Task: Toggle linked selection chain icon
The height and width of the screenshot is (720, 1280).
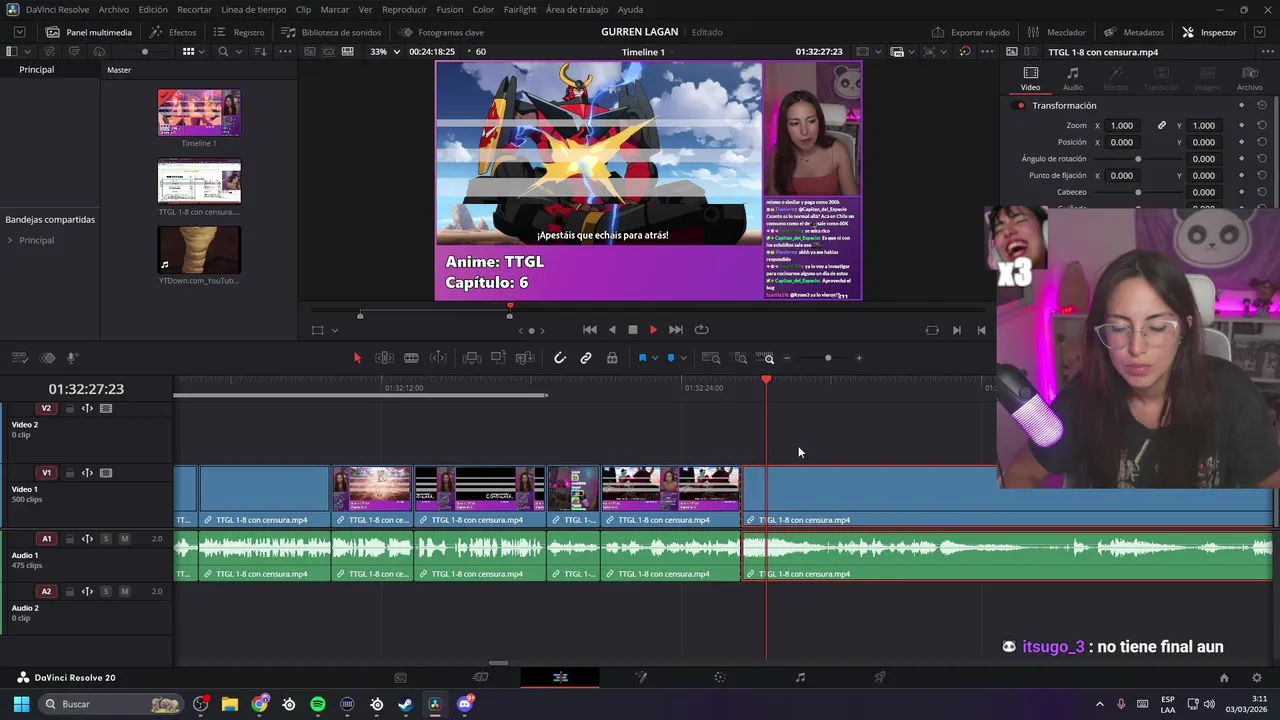Action: click(x=586, y=358)
